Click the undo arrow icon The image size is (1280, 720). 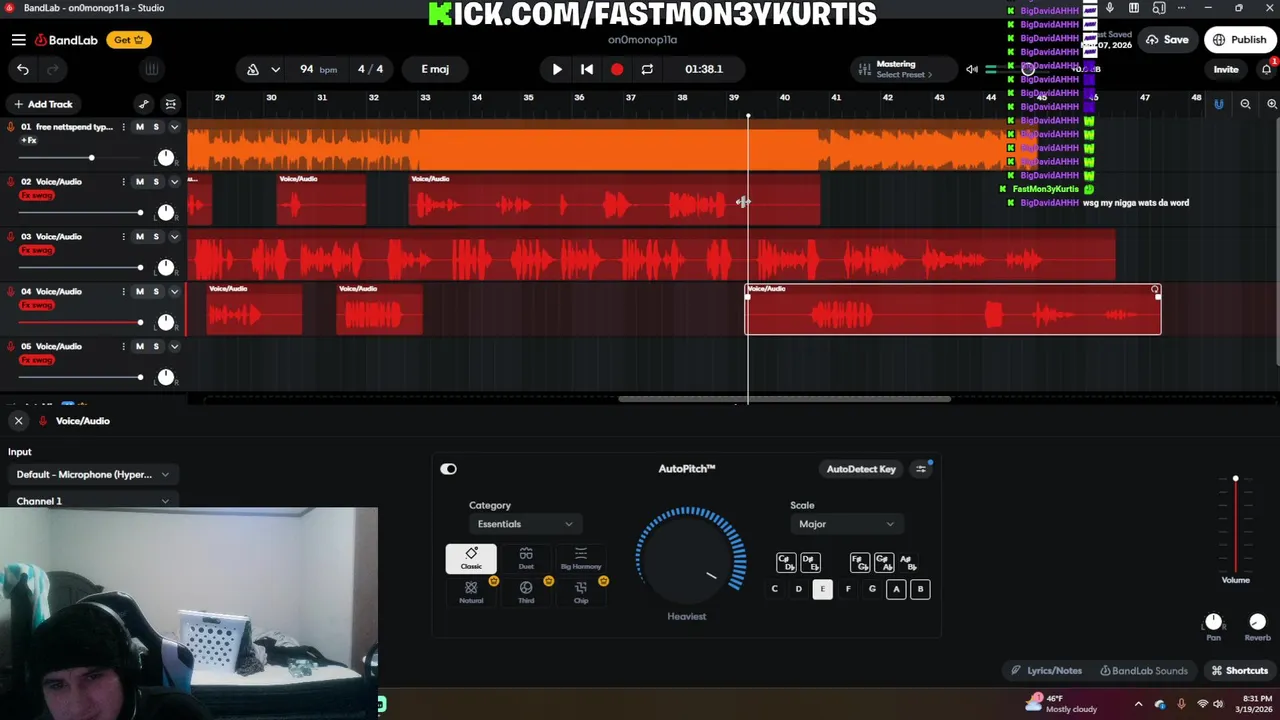click(23, 69)
